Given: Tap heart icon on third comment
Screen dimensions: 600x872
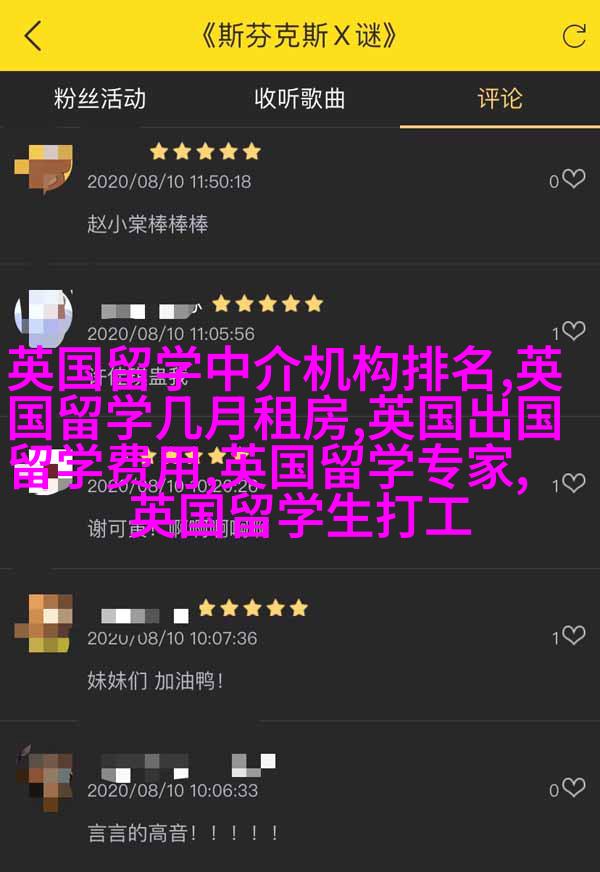Looking at the screenshot, I should [x=573, y=483].
